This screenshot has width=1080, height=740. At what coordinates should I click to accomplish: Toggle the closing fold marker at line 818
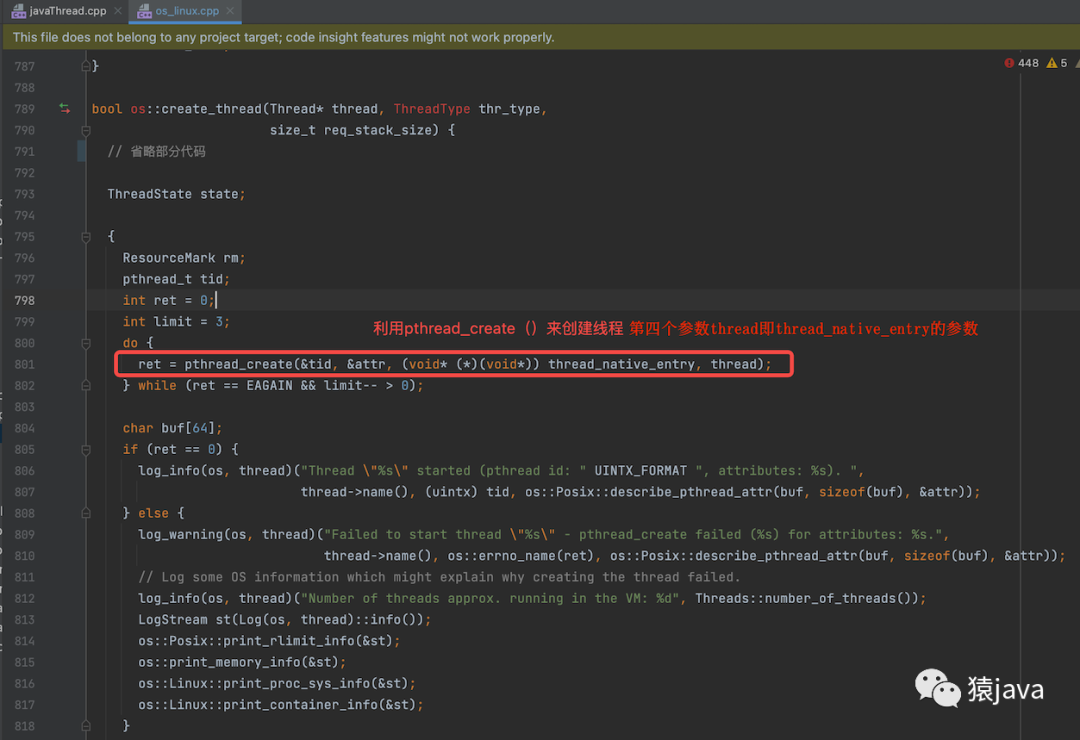(86, 726)
